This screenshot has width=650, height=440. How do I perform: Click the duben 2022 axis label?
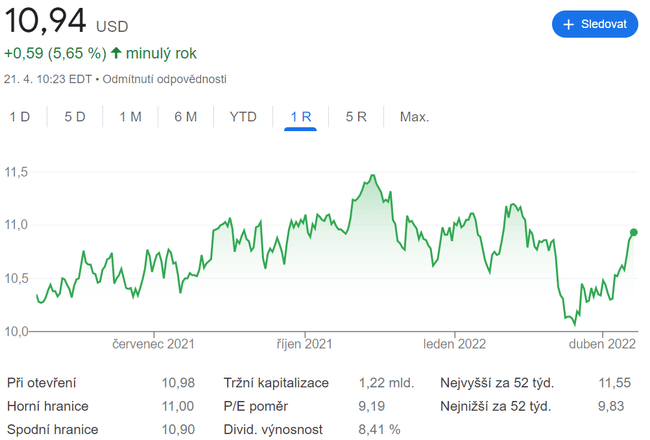click(x=603, y=344)
